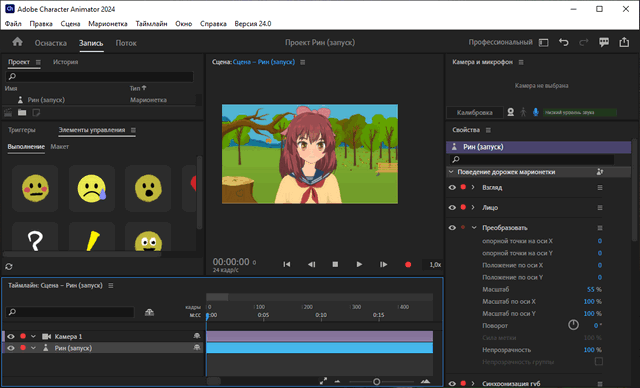
Task: Collapse the Камера 1 track chevron
Action: click(x=33, y=337)
